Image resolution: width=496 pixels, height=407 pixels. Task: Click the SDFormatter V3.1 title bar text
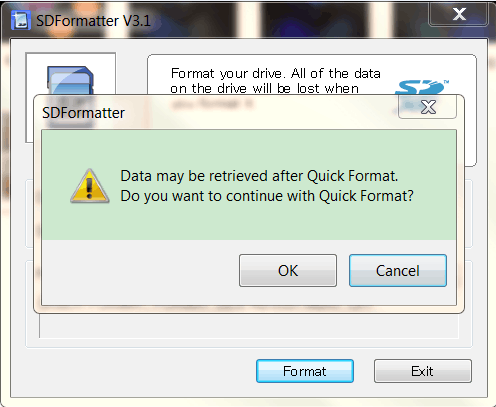(x=93, y=21)
